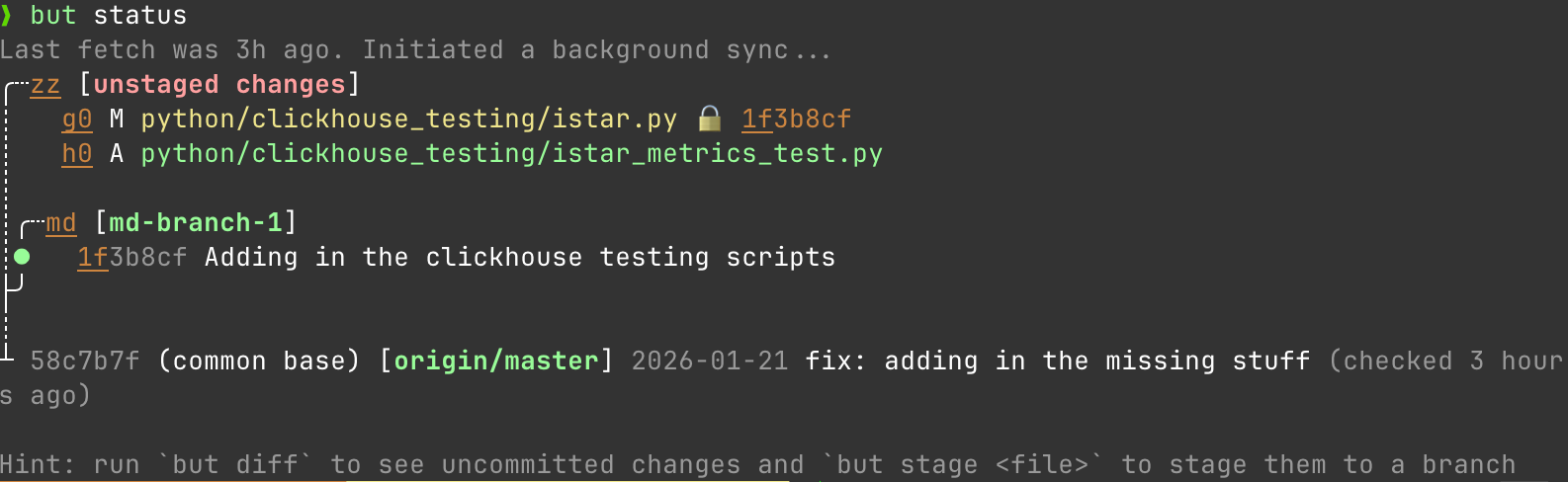This screenshot has width=1568, height=482.
Task: Click the h0 file ID
Action: pyautogui.click(x=77, y=154)
